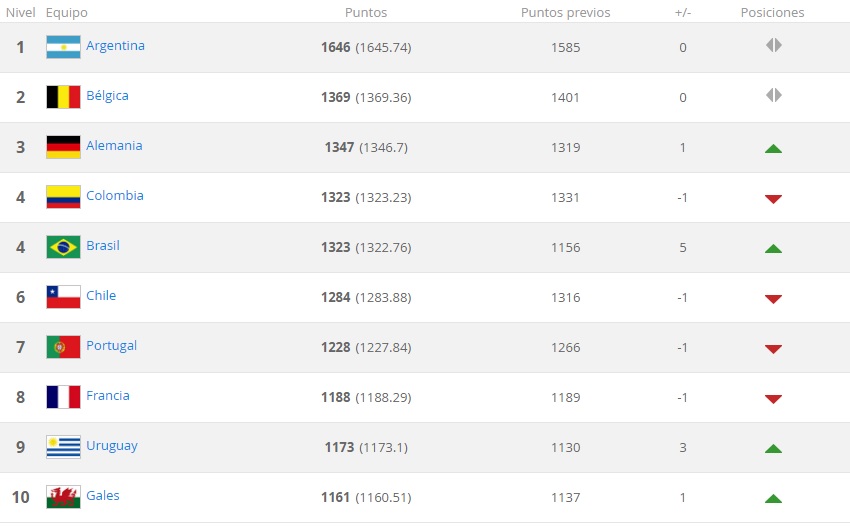Sort by the Puntos column header
This screenshot has height=528, width=850.
click(x=366, y=13)
